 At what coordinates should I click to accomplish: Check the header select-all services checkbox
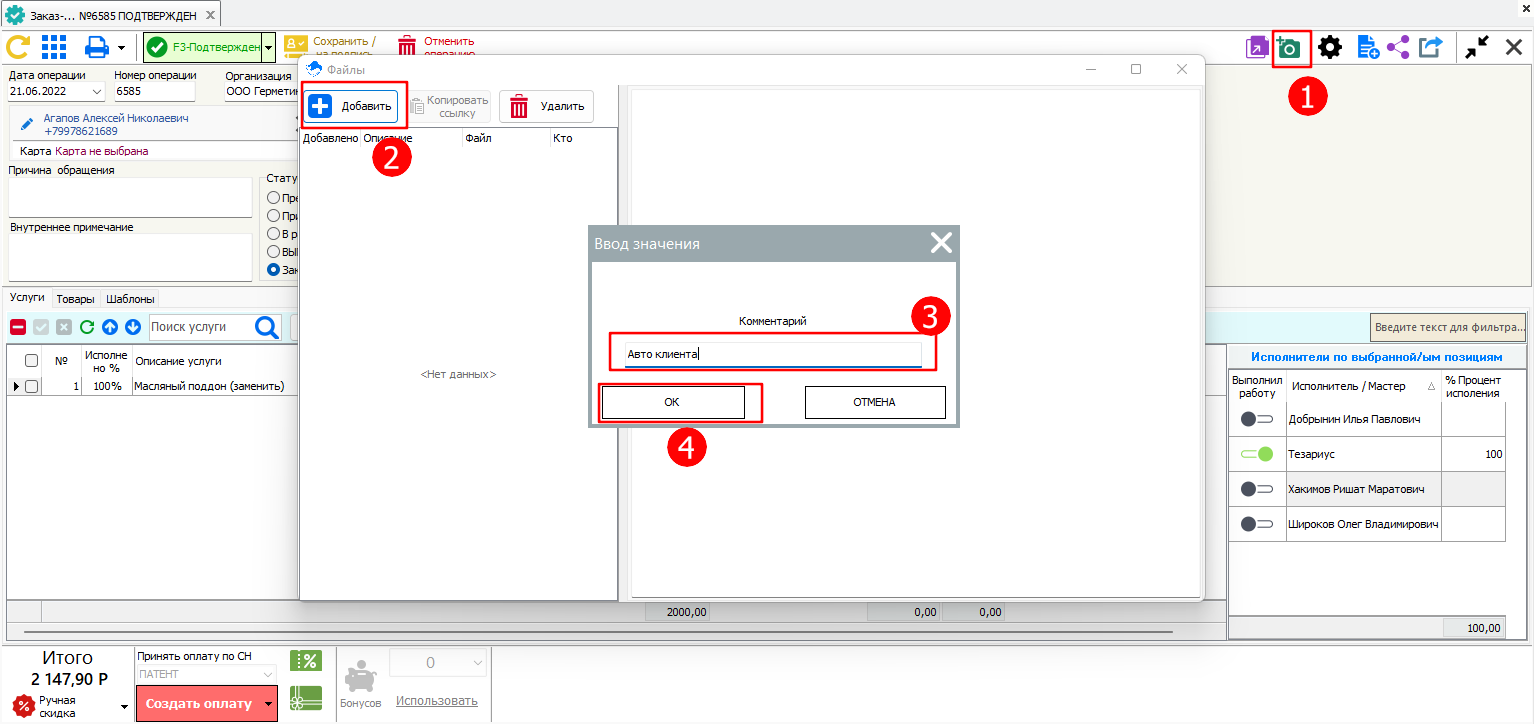(31, 361)
